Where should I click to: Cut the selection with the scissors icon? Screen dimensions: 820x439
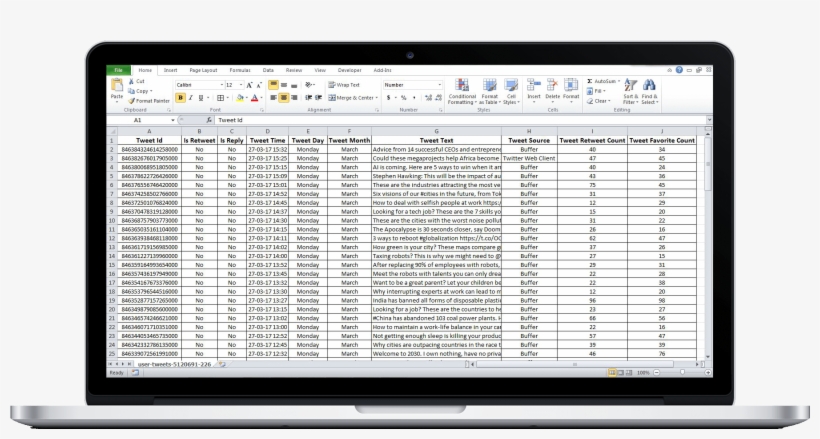pos(131,82)
